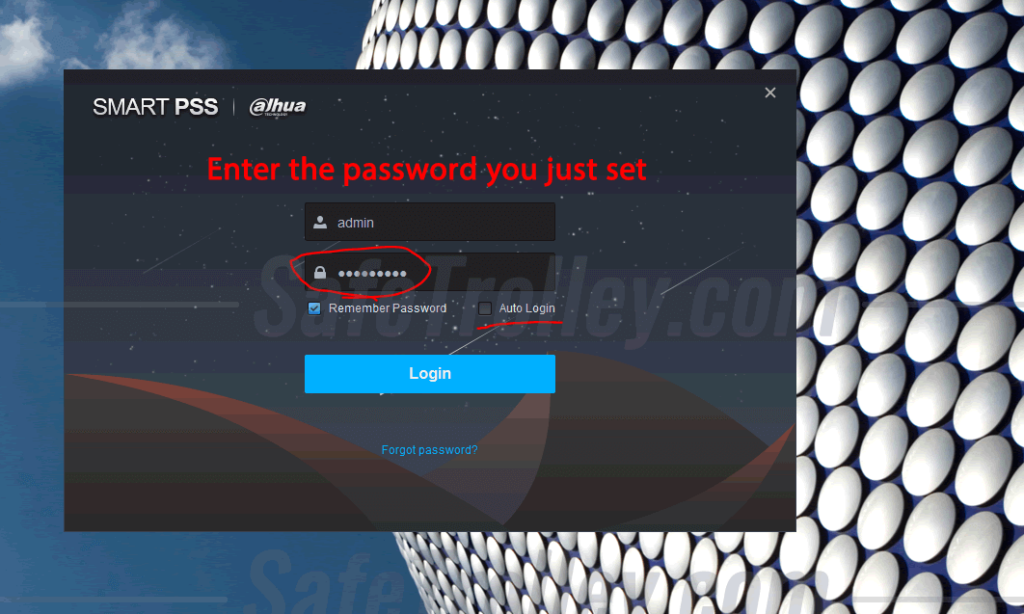Screen dimensions: 1024x614
Task: Click the padlock icon in password field
Action: click(320, 272)
